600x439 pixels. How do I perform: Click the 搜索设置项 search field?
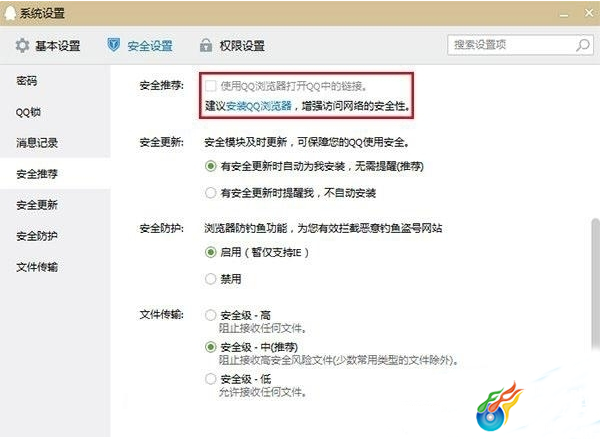click(513, 45)
